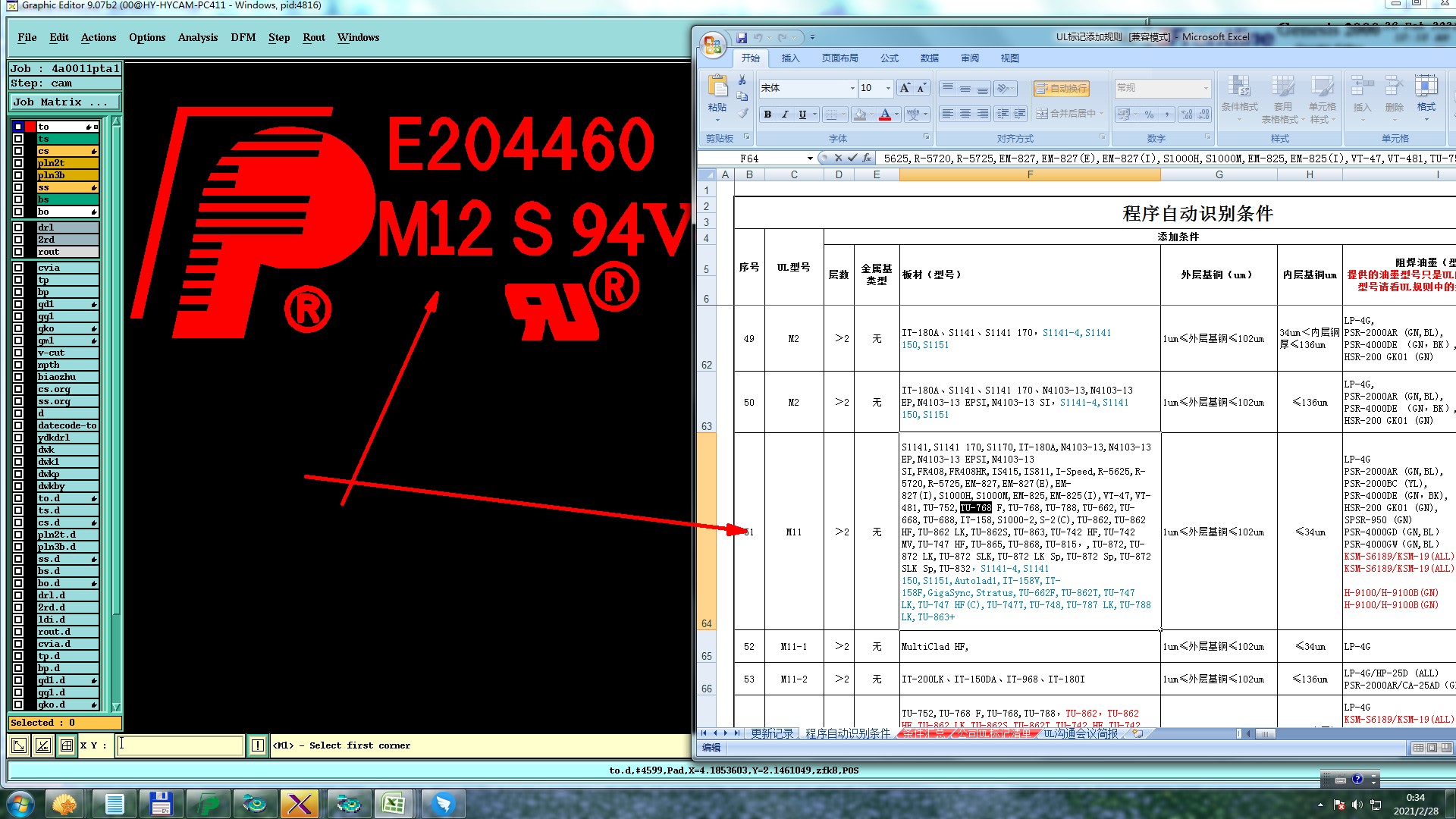Image resolution: width=1456 pixels, height=819 pixels.
Task: Save the Excel workbook via quick access
Action: point(742,37)
